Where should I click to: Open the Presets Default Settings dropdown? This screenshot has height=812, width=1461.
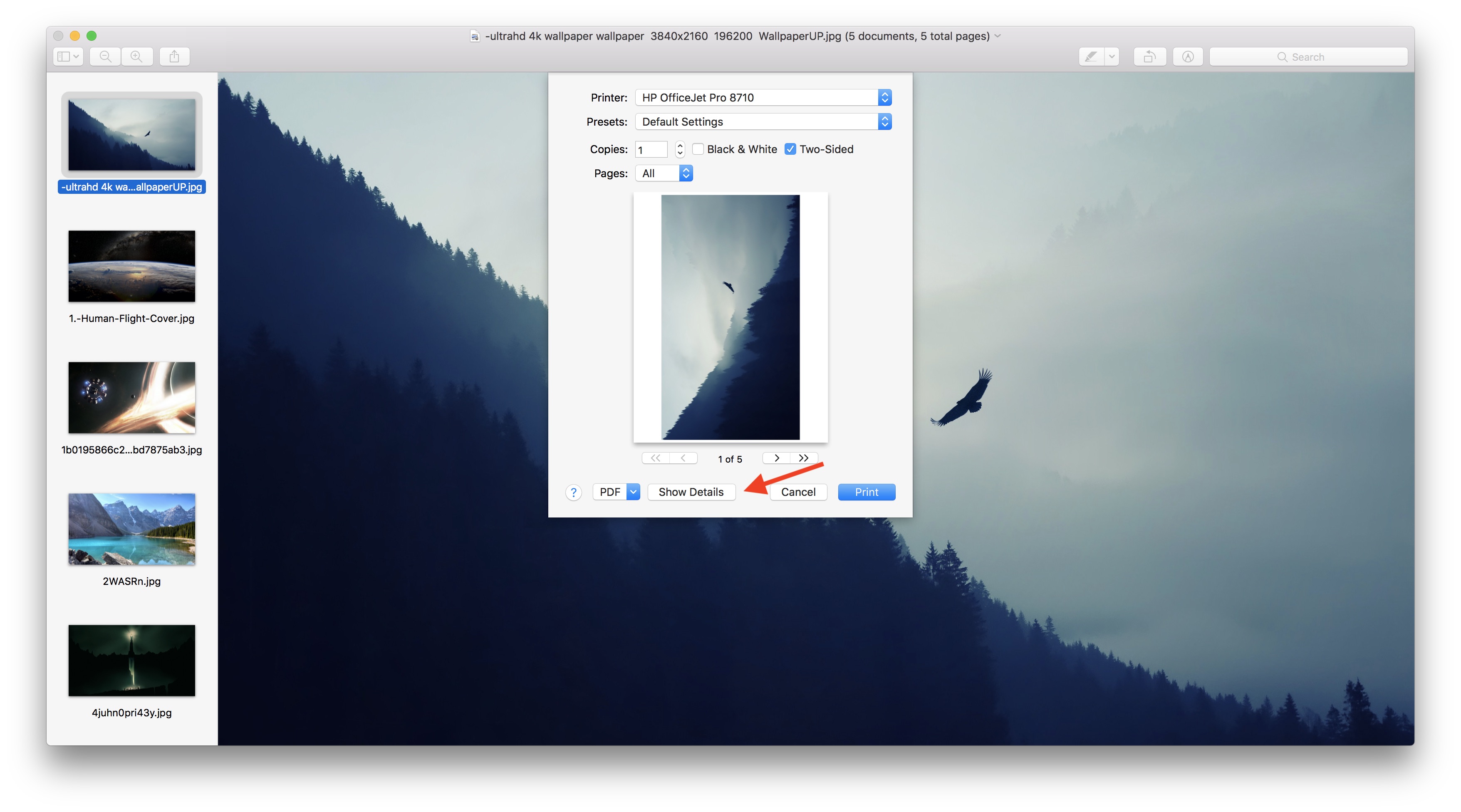pos(763,122)
